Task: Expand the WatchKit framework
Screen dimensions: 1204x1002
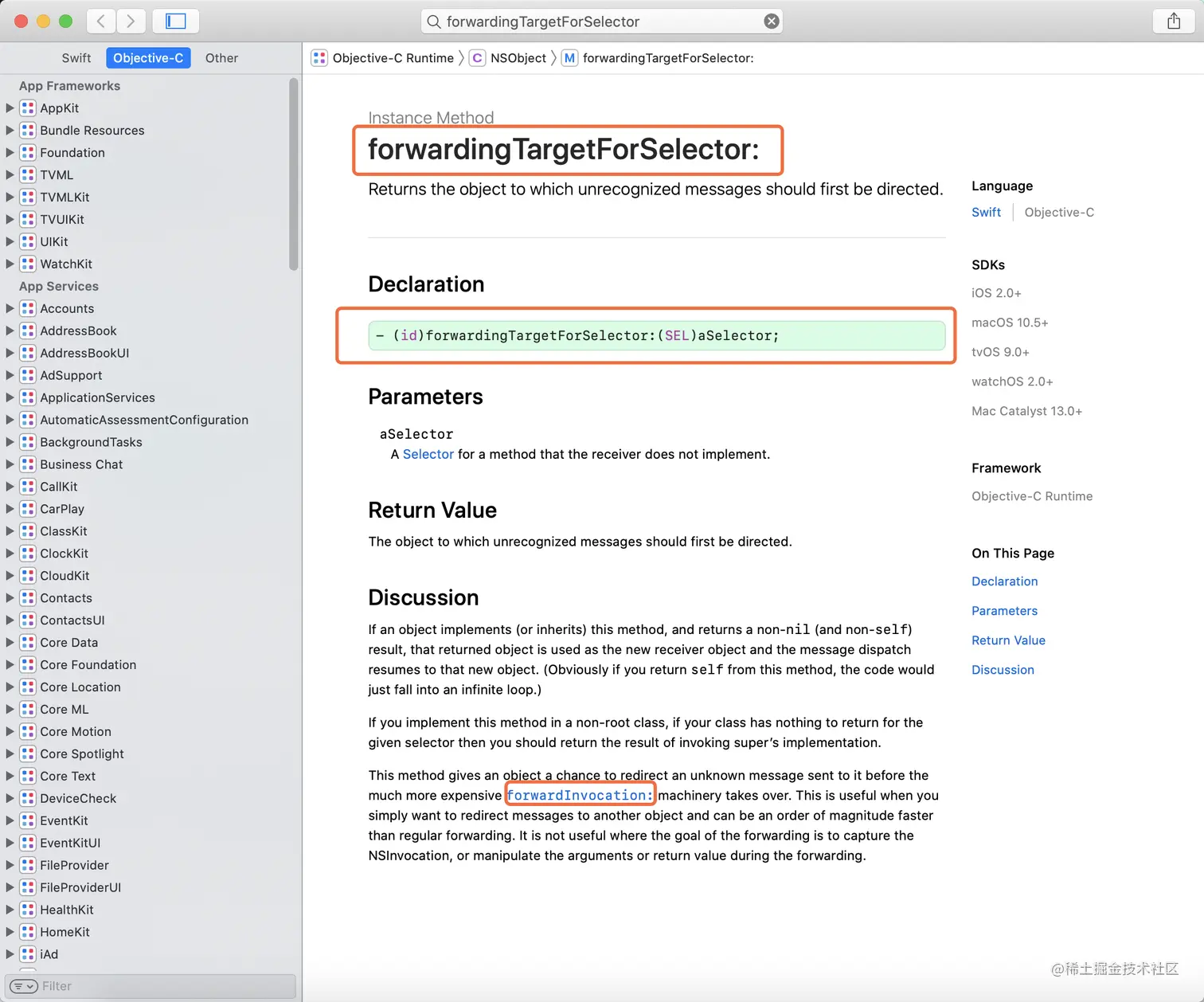Action: (10, 264)
